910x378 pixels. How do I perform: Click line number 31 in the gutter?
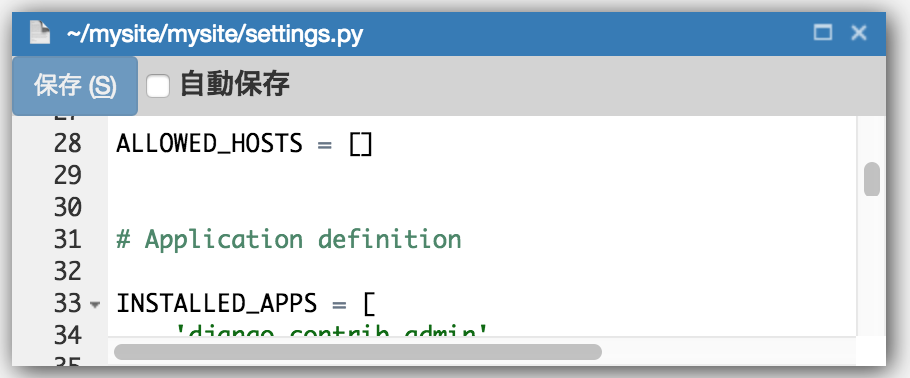pyautogui.click(x=68, y=239)
